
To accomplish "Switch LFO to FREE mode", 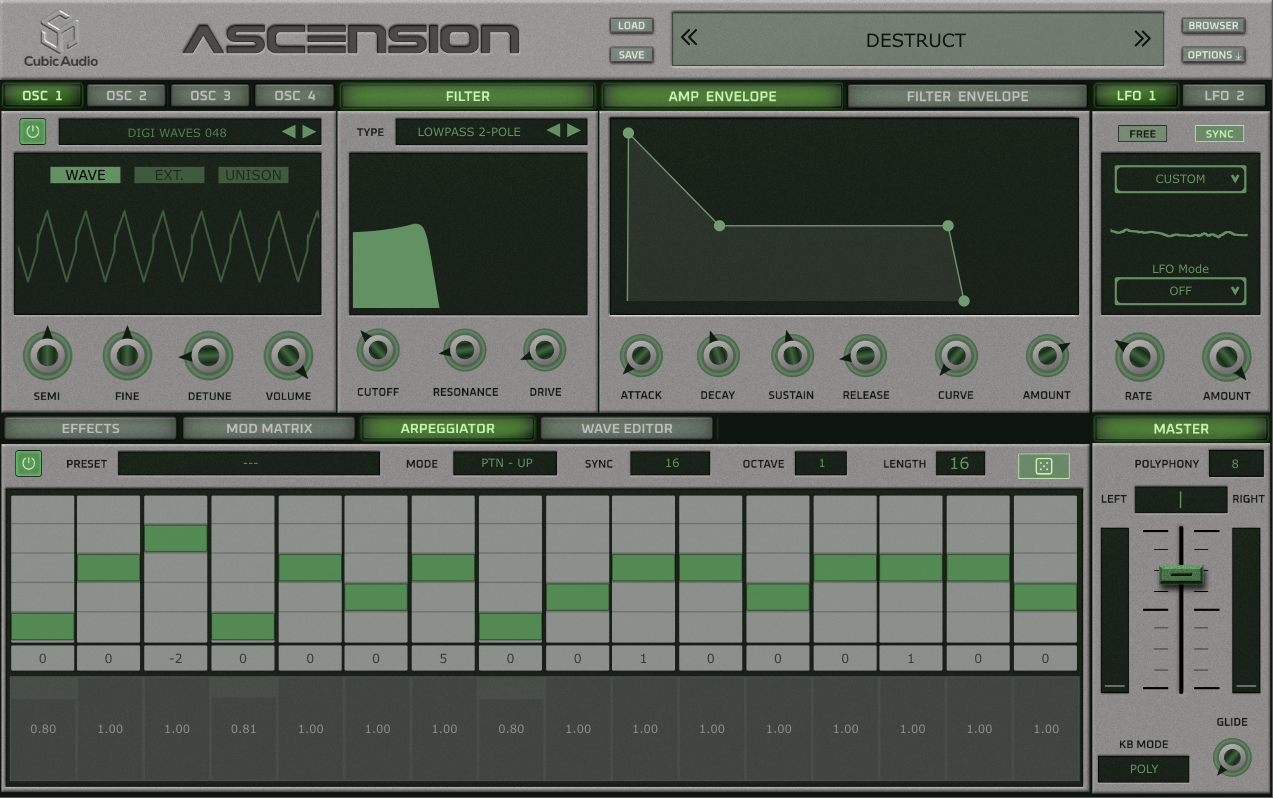I will click(x=1142, y=134).
